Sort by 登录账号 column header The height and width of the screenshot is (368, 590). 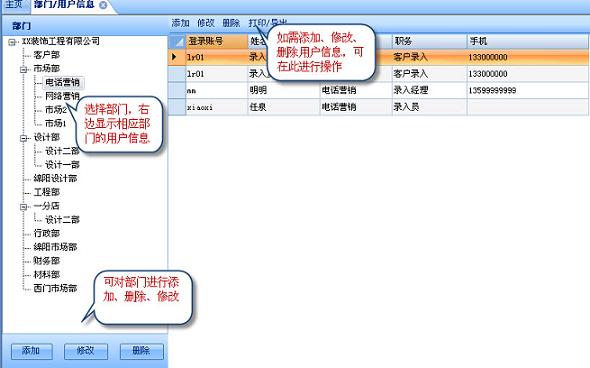tap(216, 41)
